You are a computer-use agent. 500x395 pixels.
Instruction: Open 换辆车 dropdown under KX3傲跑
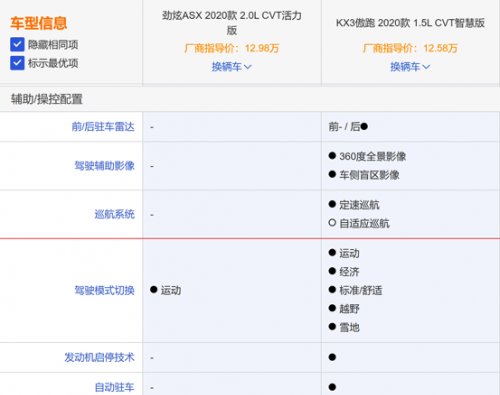tap(410, 67)
